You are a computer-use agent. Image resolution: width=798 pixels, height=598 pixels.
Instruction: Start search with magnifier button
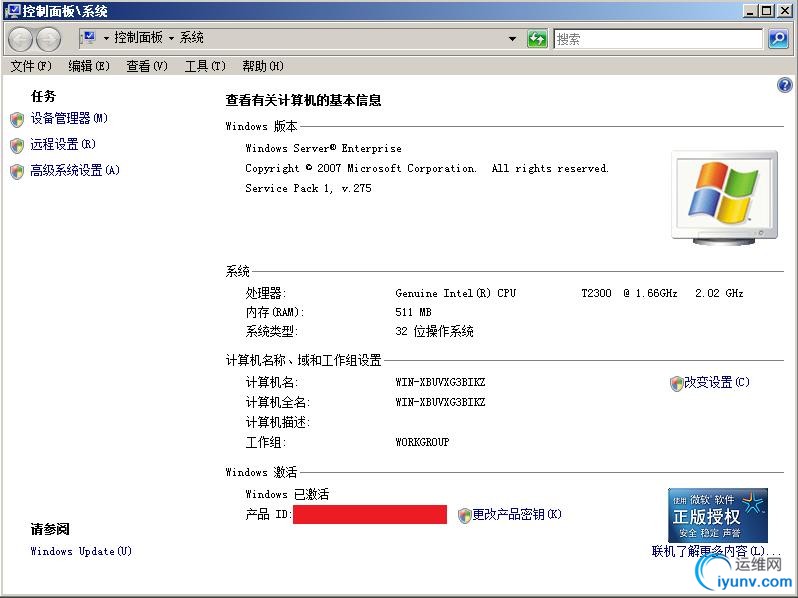point(779,39)
